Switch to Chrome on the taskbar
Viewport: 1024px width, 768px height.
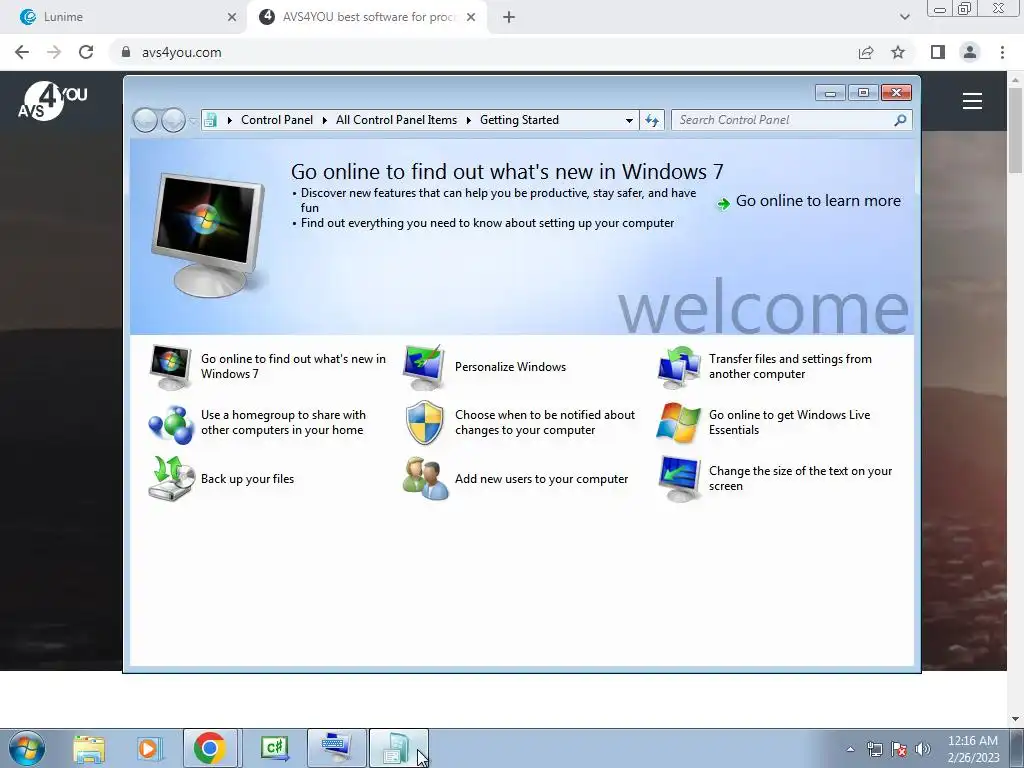(210, 748)
